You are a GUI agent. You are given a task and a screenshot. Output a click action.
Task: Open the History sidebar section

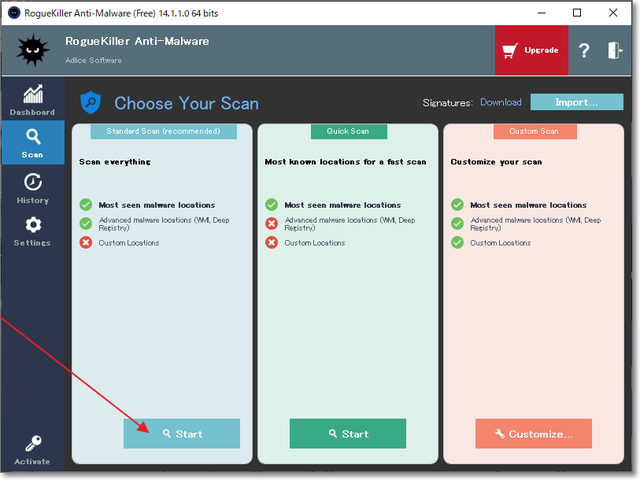pos(32,187)
